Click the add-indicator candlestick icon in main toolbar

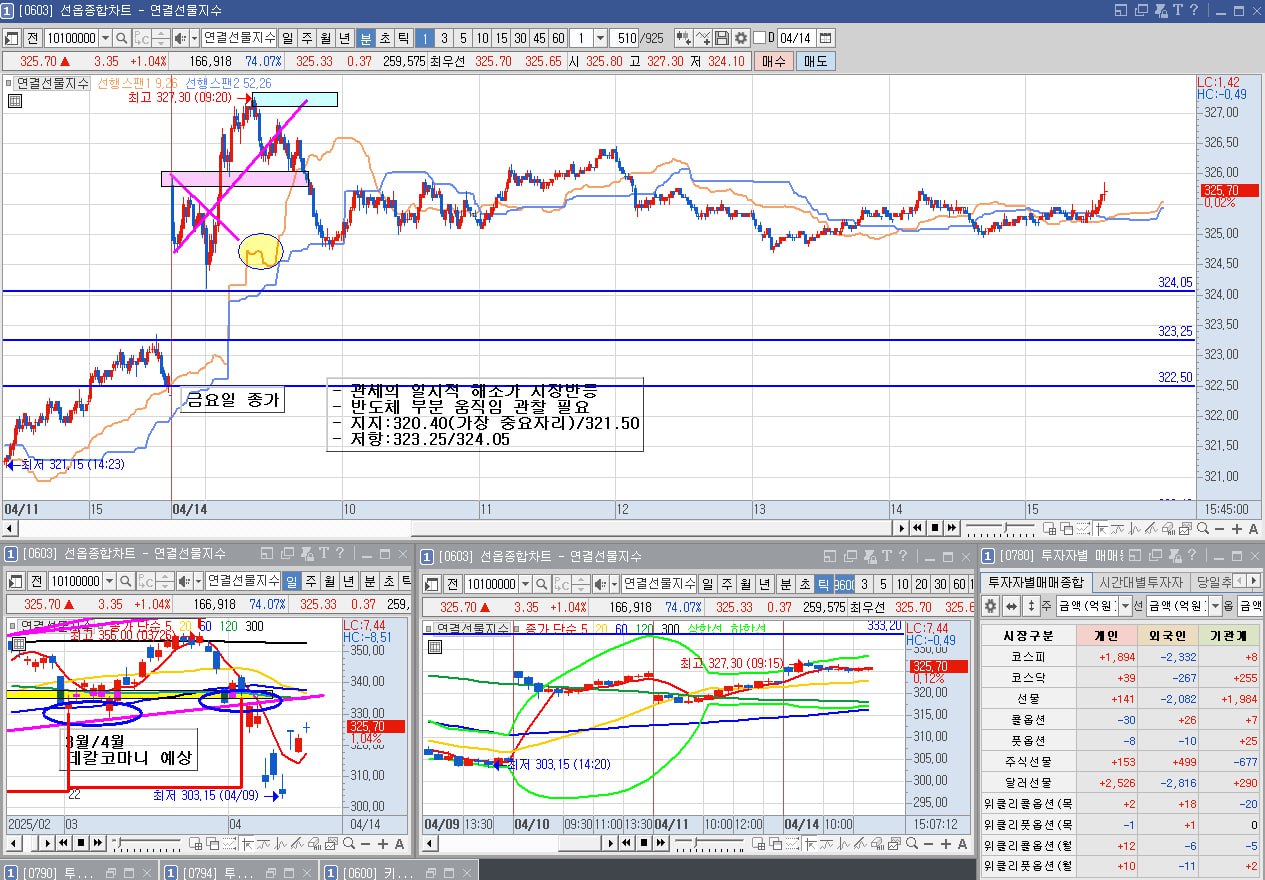[684, 38]
